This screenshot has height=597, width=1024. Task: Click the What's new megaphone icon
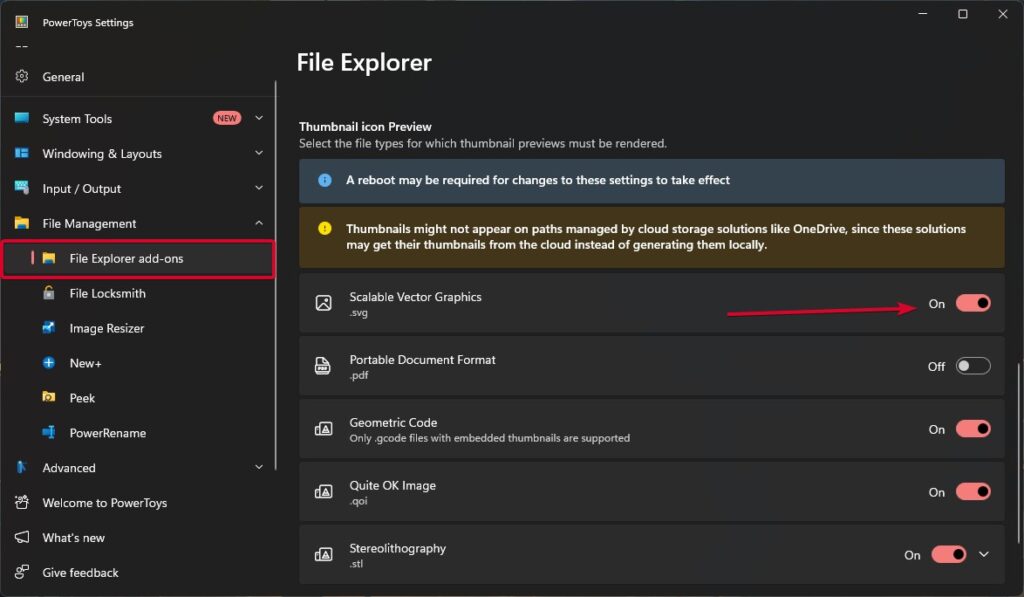(22, 537)
